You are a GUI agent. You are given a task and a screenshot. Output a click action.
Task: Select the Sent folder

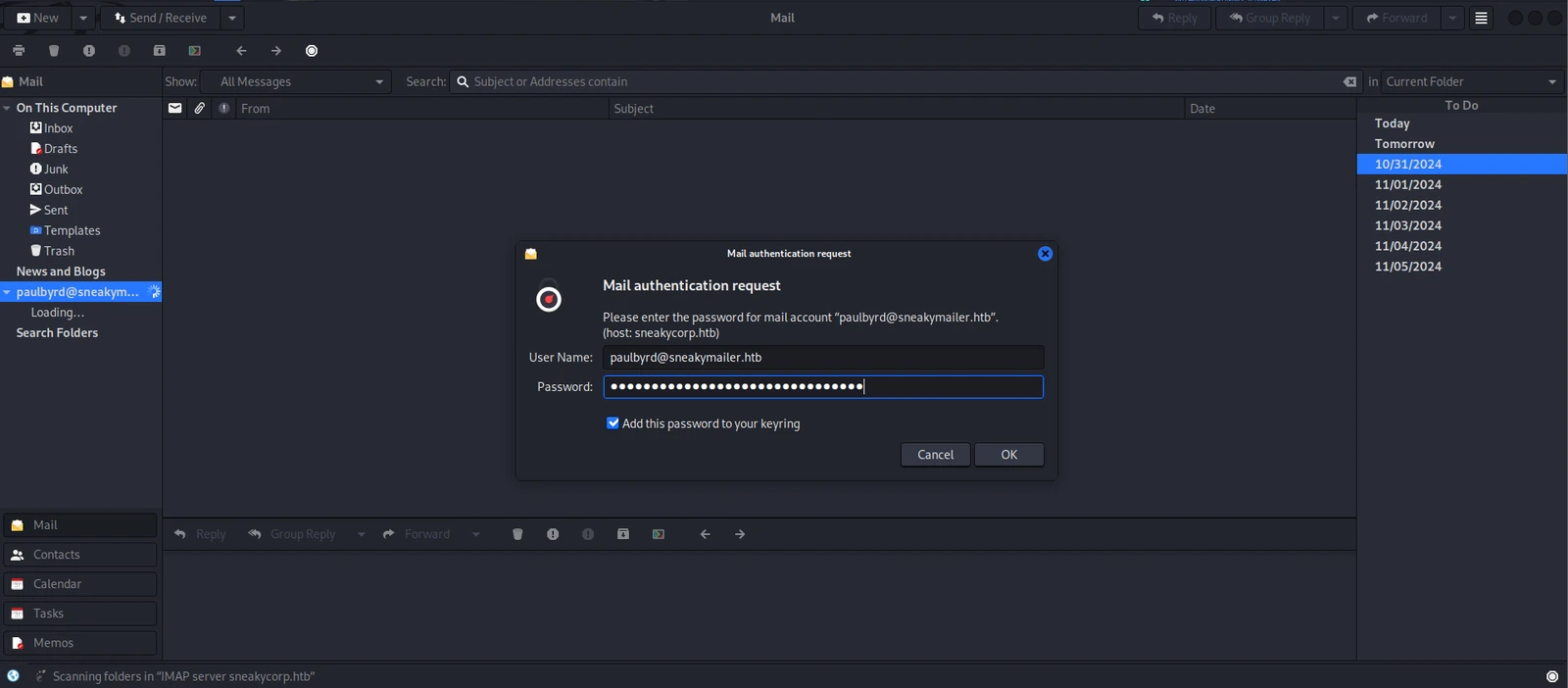49,211
